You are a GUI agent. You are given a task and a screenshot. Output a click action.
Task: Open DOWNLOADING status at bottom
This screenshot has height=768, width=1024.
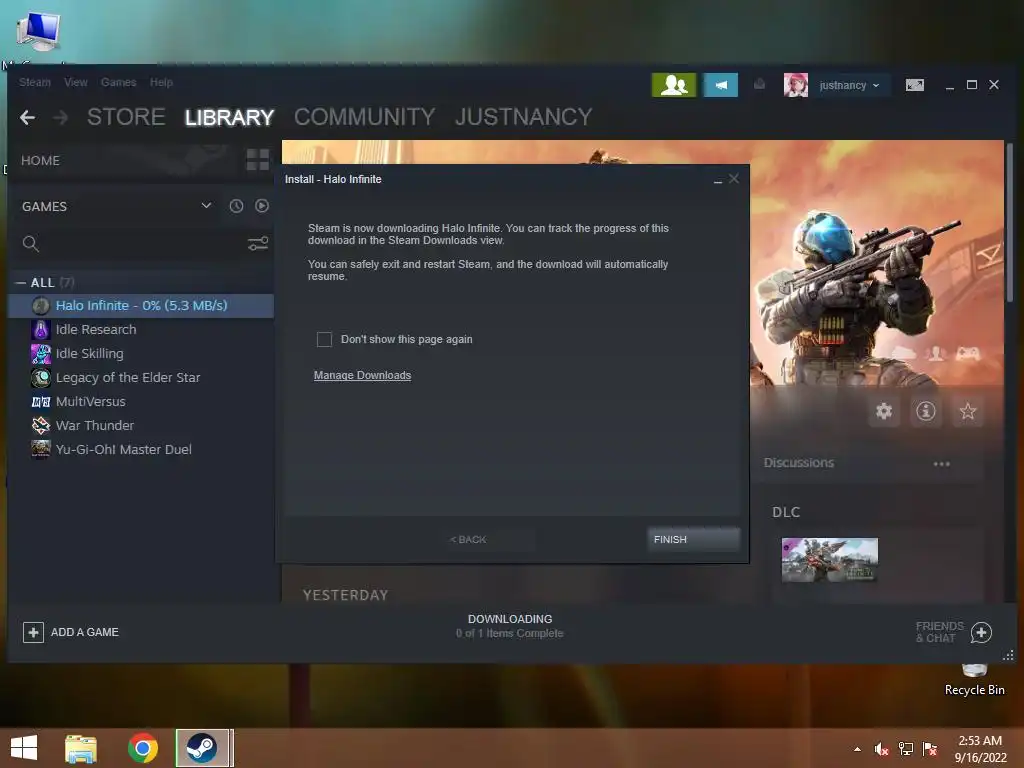click(510, 626)
